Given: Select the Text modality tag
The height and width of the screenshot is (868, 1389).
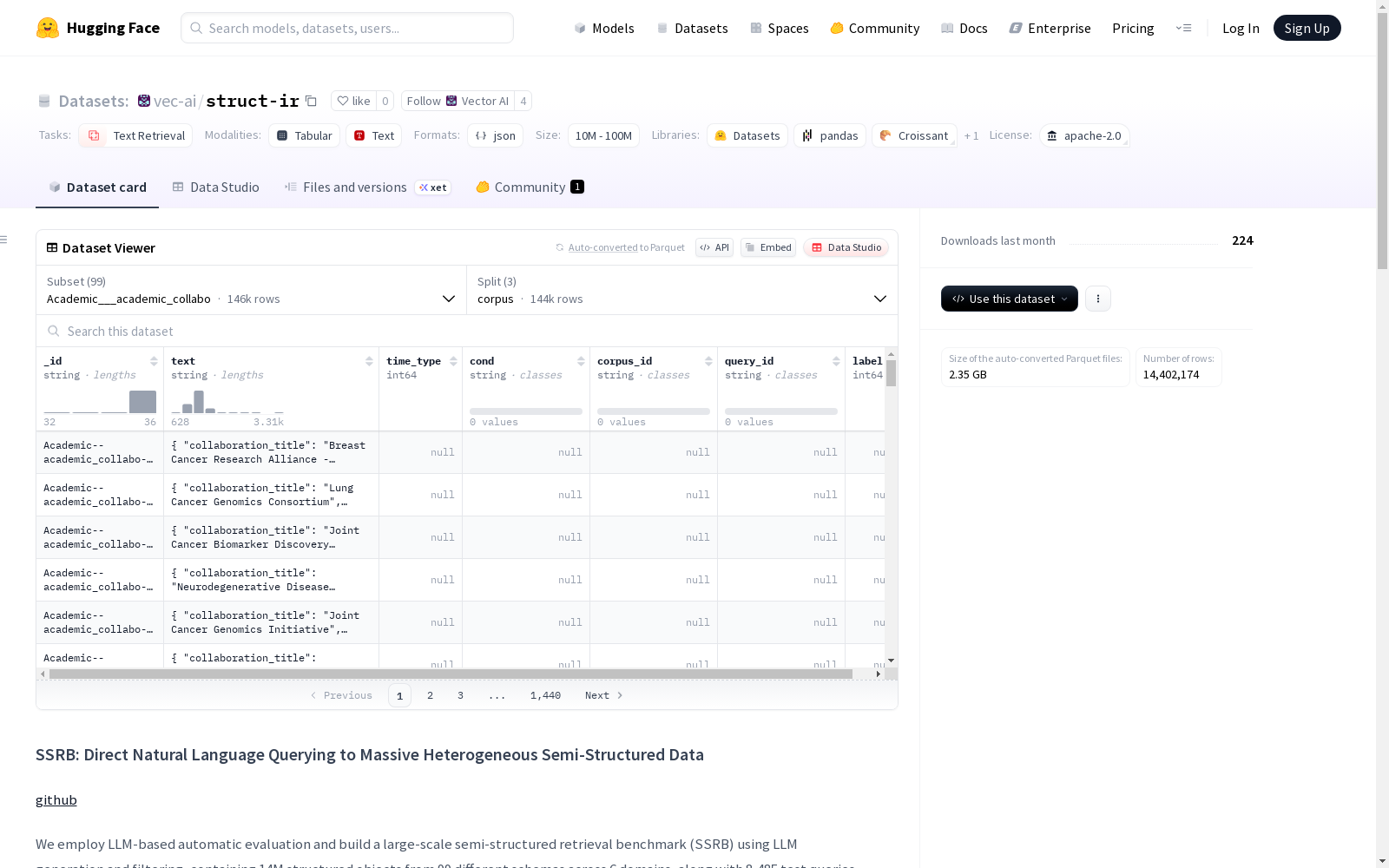Looking at the screenshot, I should click(374, 135).
